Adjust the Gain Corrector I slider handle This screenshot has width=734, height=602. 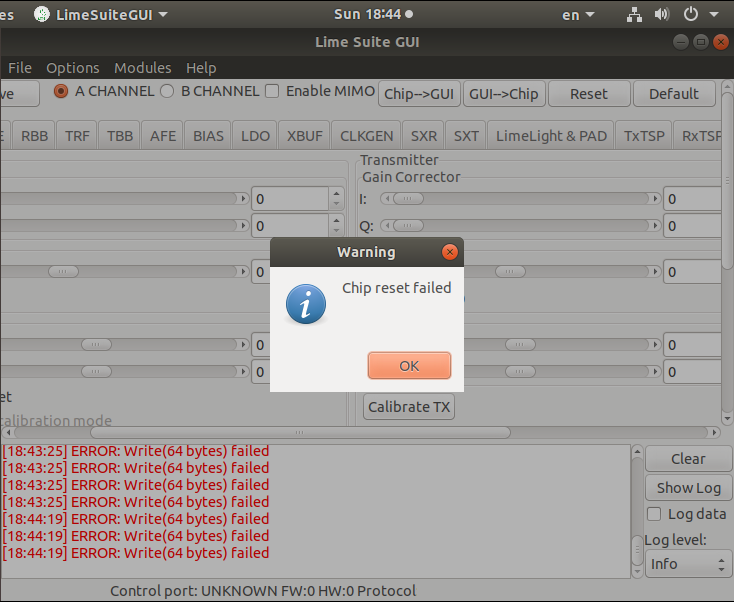tap(408, 198)
